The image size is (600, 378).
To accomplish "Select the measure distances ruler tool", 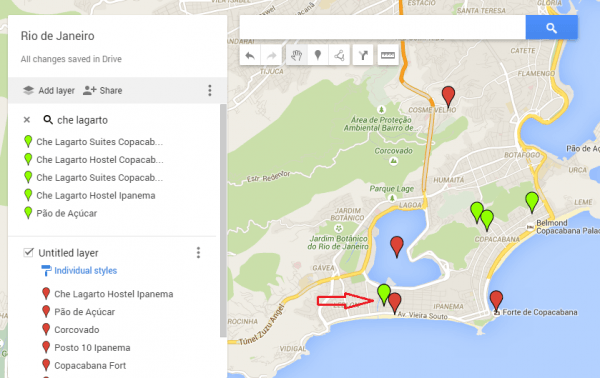I will [388, 56].
